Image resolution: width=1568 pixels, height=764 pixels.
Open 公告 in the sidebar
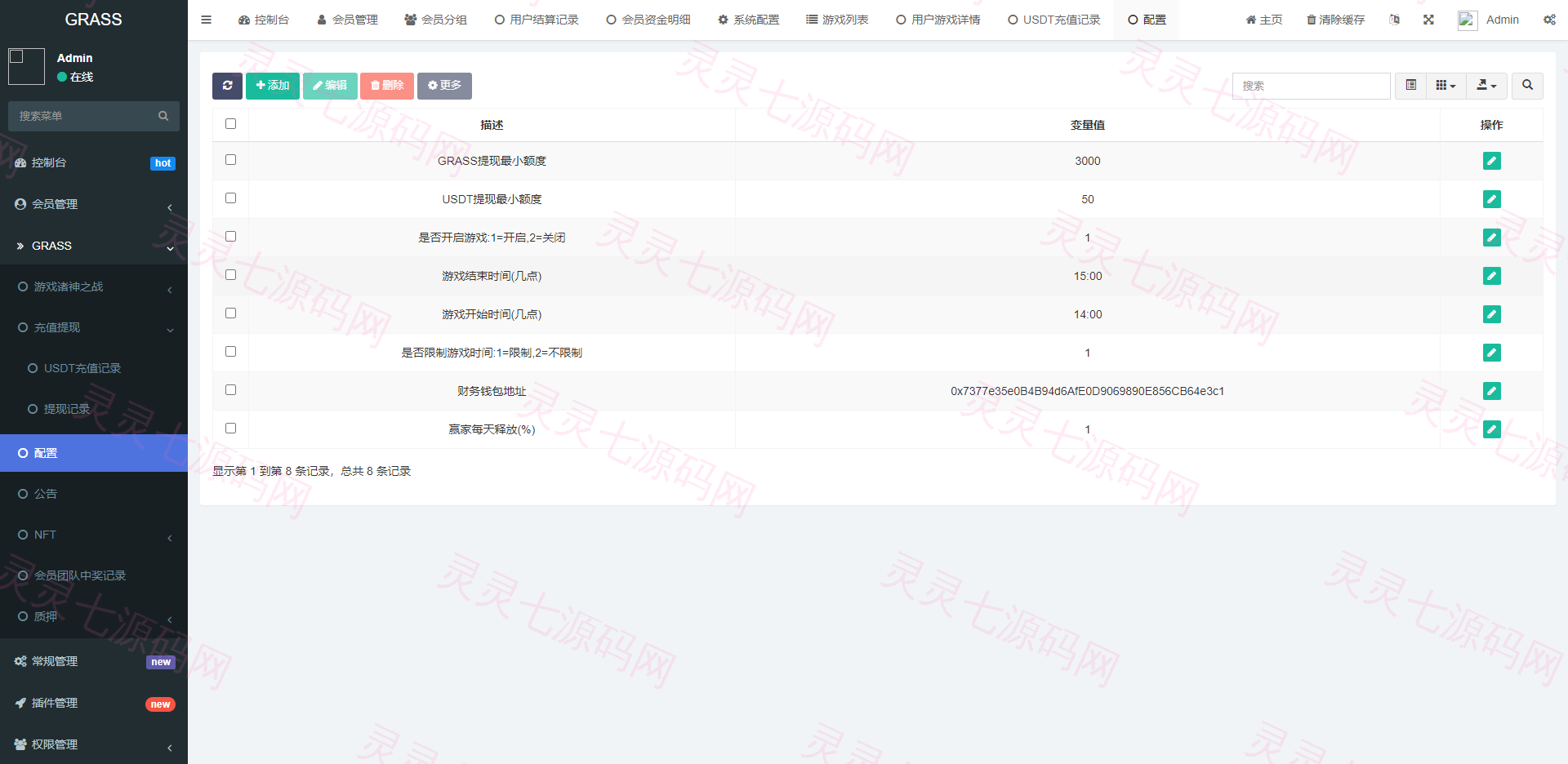click(x=94, y=494)
